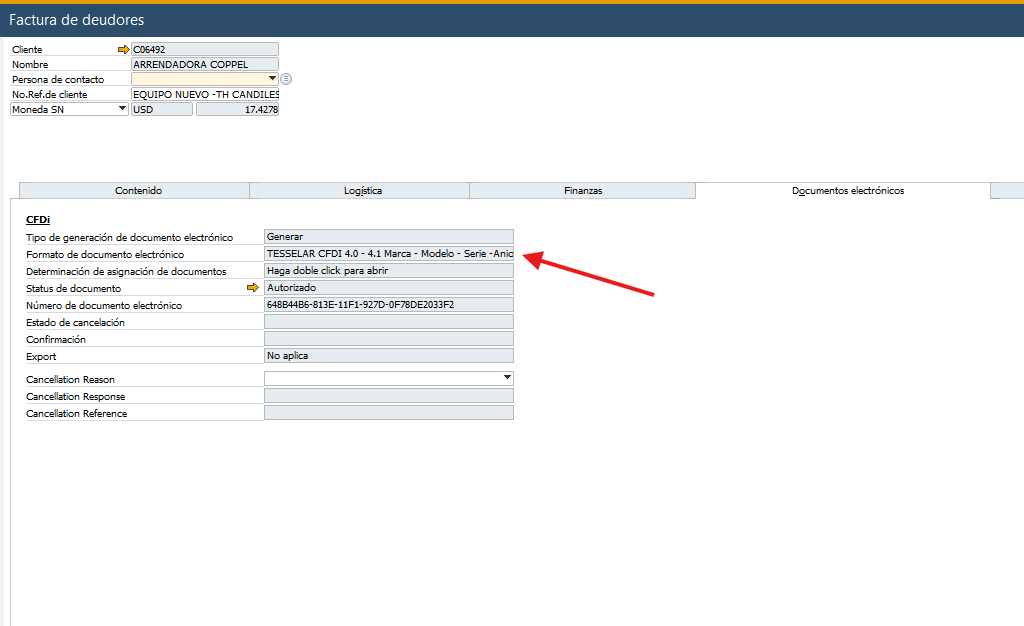
Task: Click Haga doble click para abrir field
Action: click(389, 270)
